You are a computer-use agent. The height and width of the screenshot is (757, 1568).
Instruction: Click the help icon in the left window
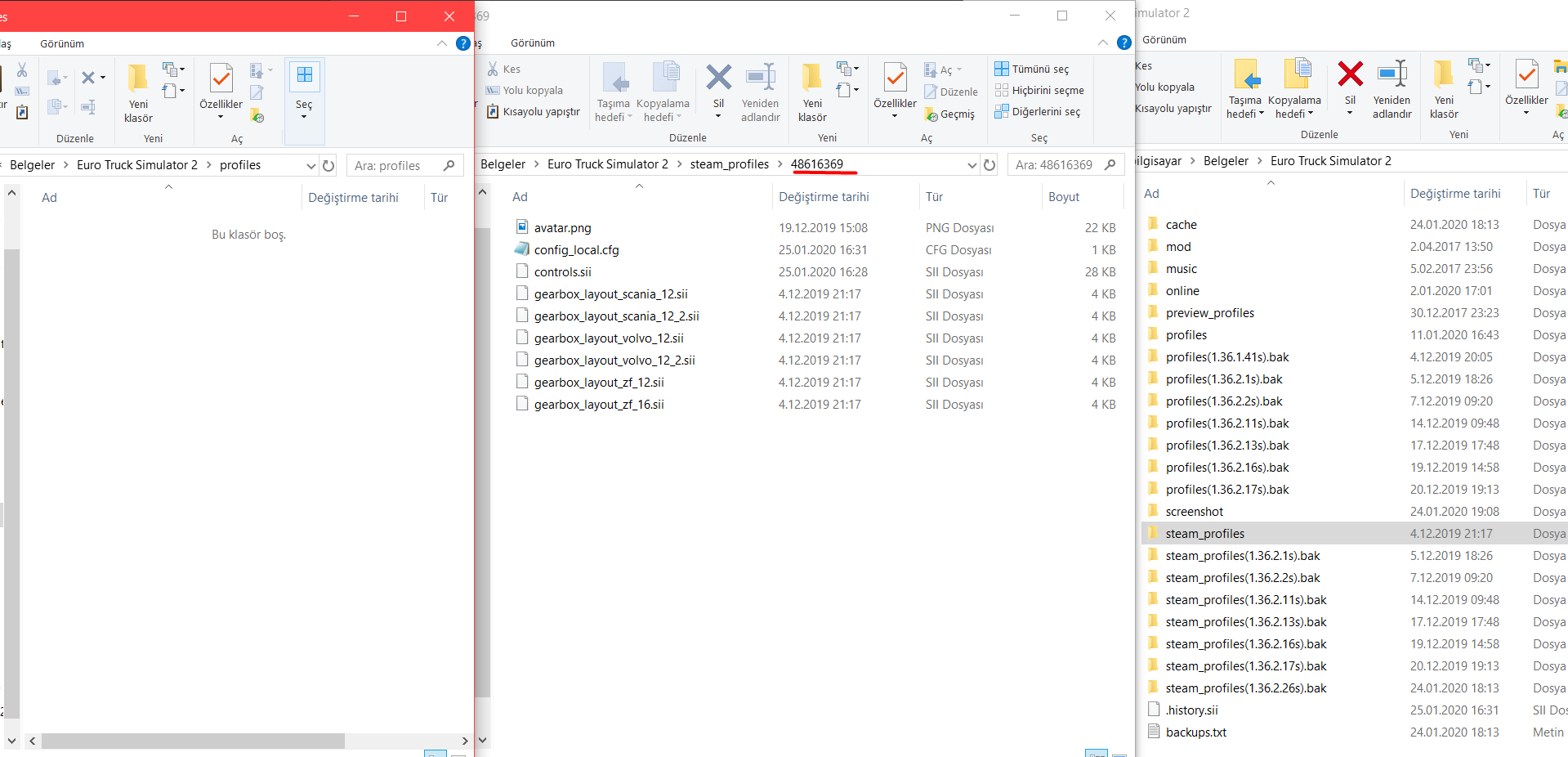463,43
